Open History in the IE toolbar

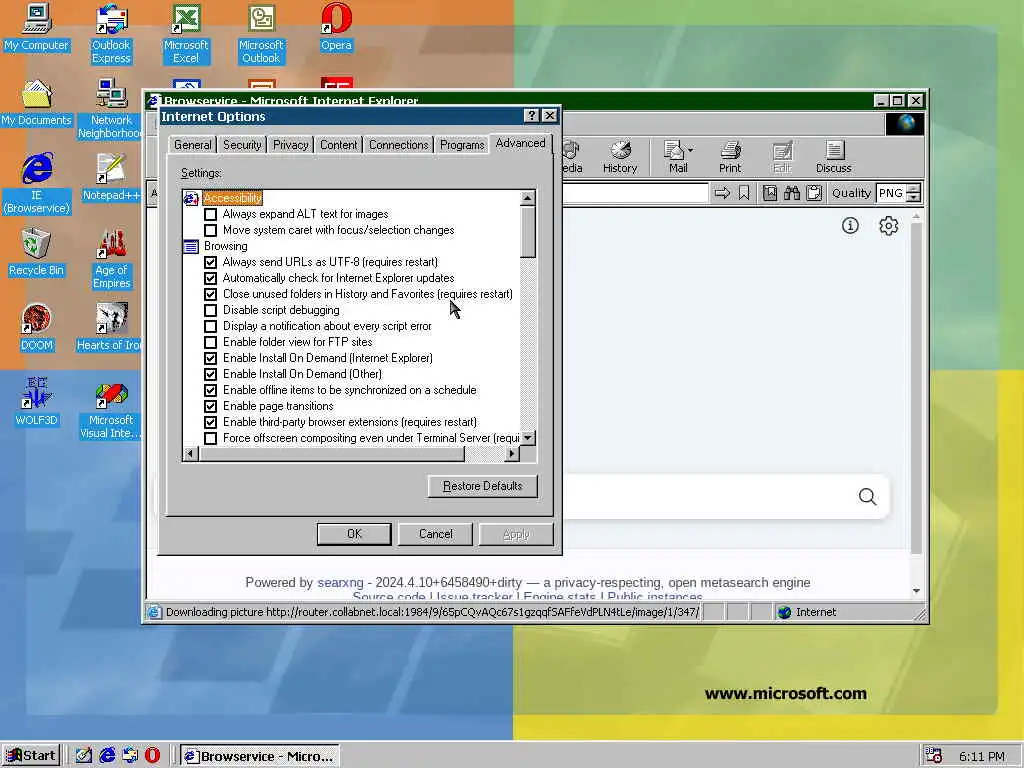(x=620, y=157)
